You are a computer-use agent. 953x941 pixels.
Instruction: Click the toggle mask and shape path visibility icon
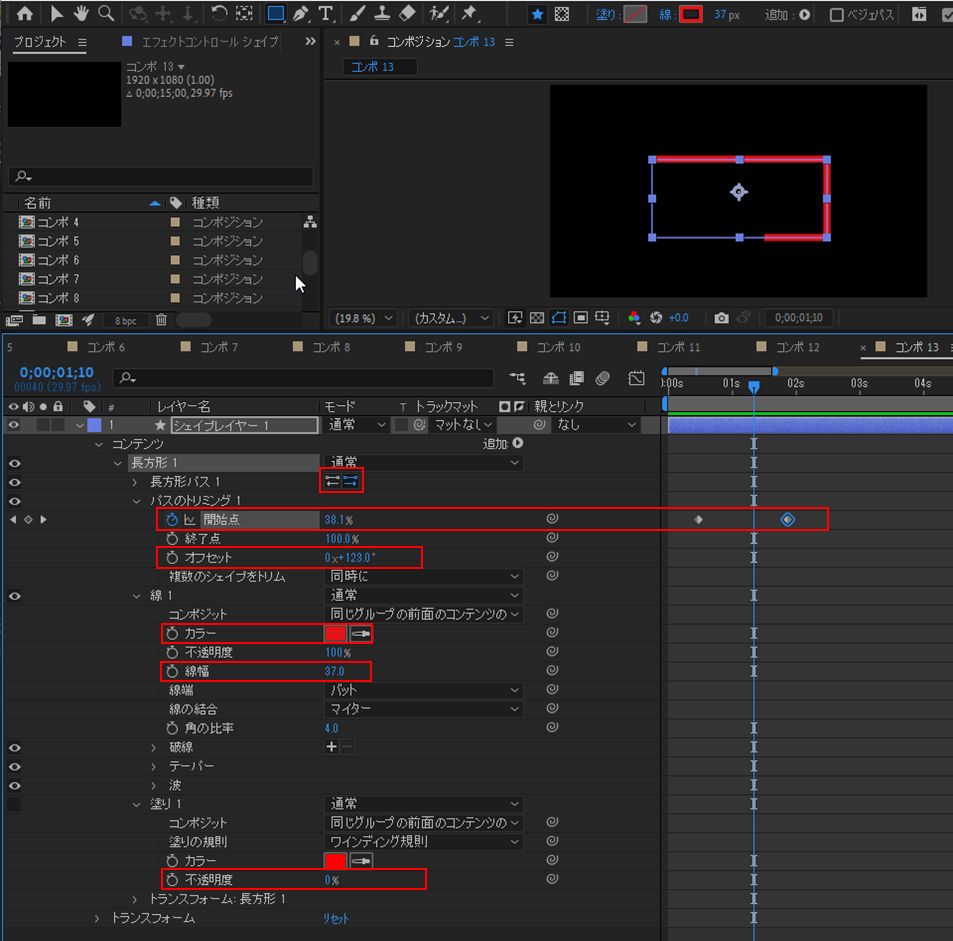559,318
